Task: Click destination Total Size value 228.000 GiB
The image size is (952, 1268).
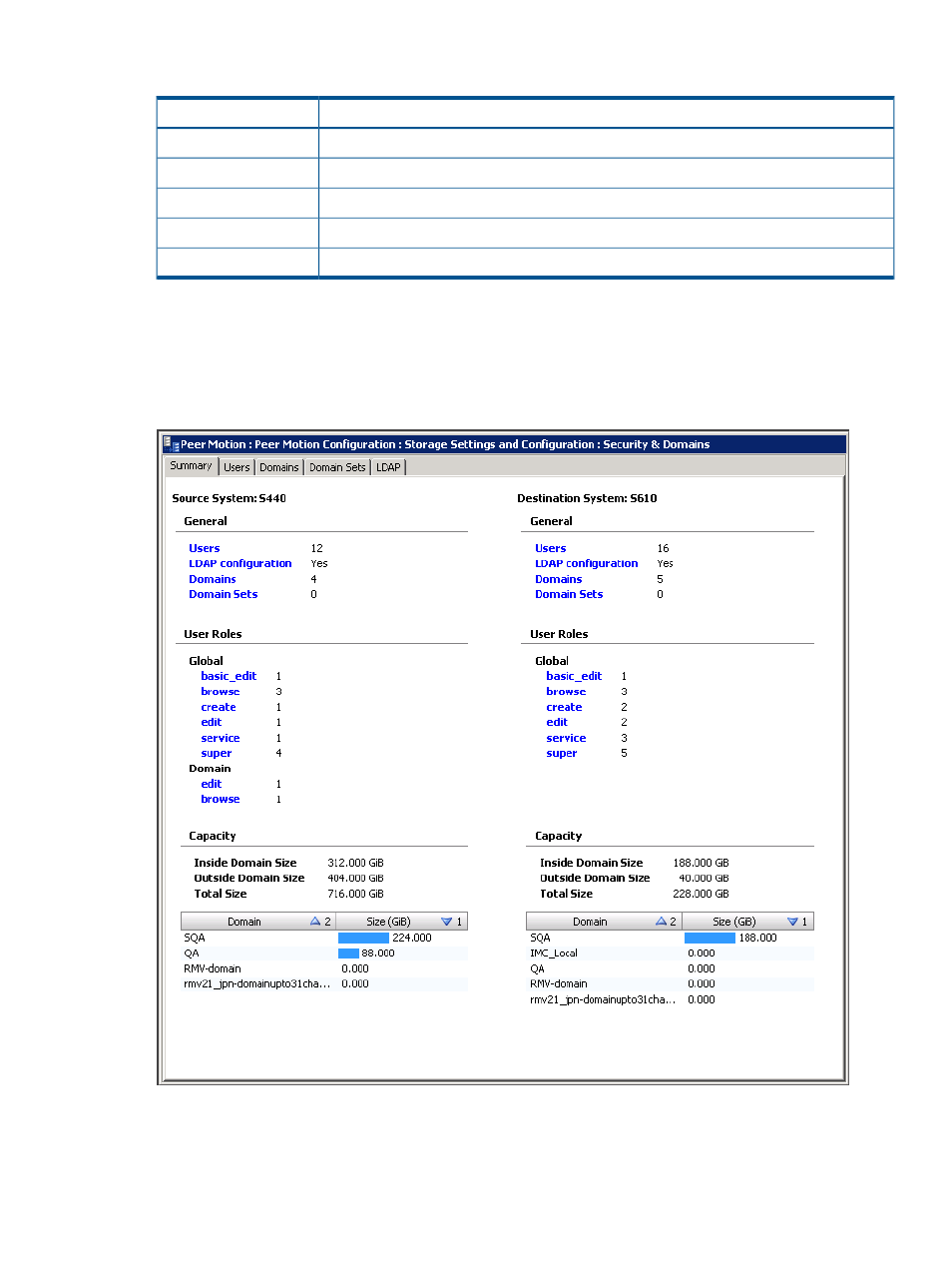Action: pyautogui.click(x=701, y=894)
